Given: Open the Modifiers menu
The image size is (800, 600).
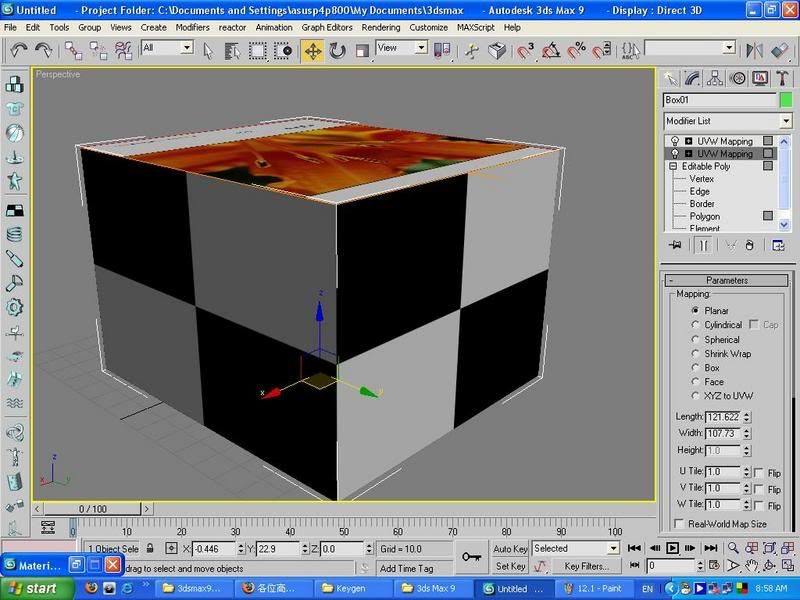Looking at the screenshot, I should pos(192,28).
